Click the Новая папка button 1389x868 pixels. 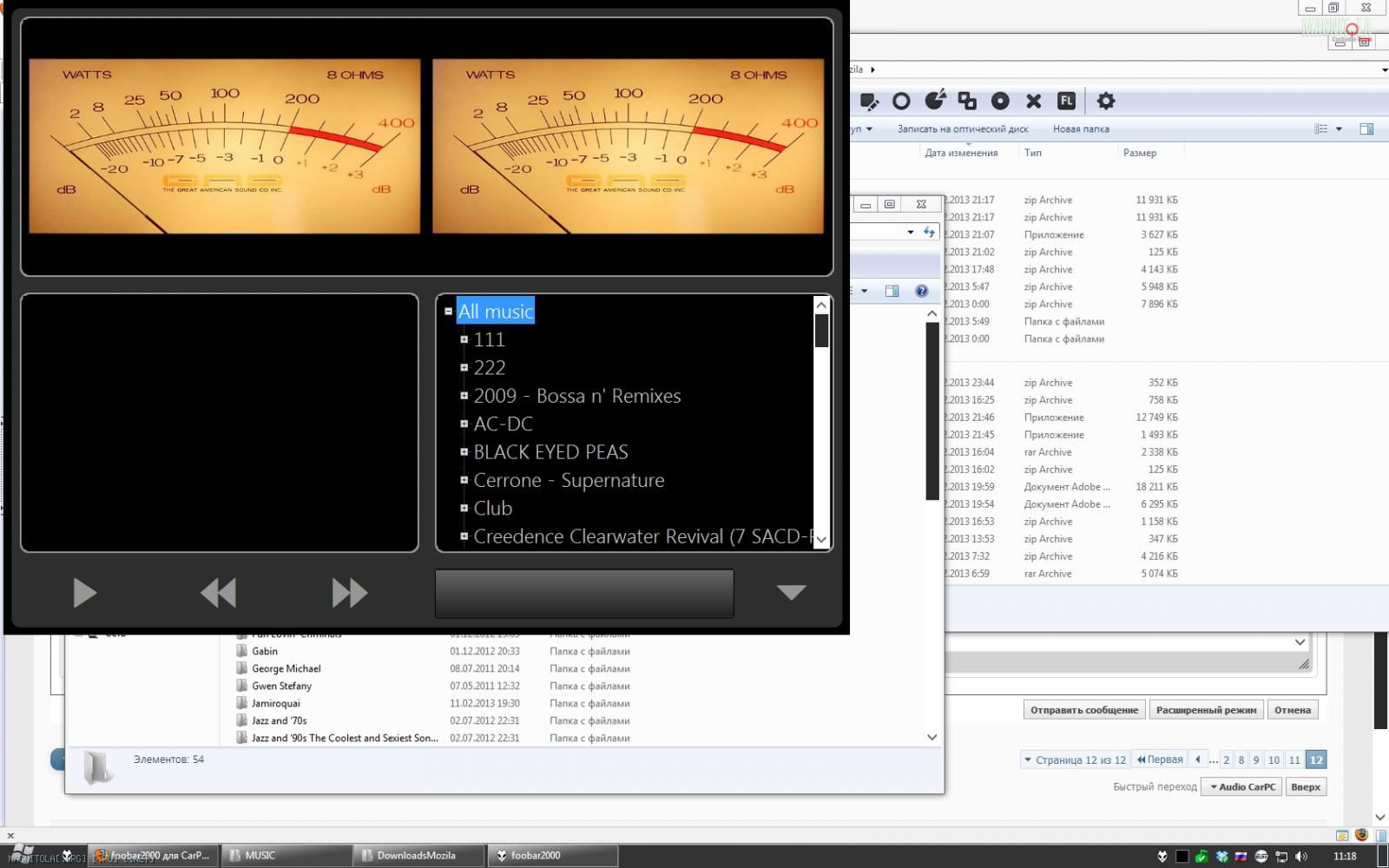1081,128
